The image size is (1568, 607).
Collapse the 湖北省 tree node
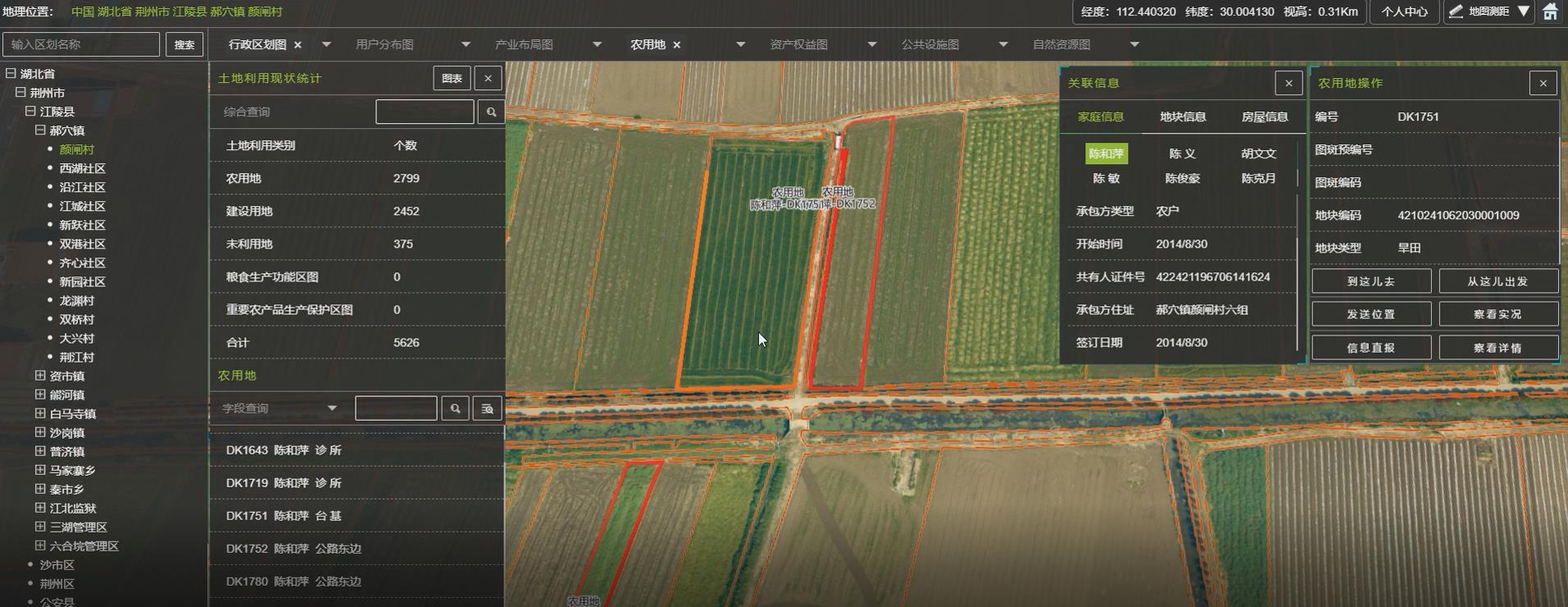(11, 73)
